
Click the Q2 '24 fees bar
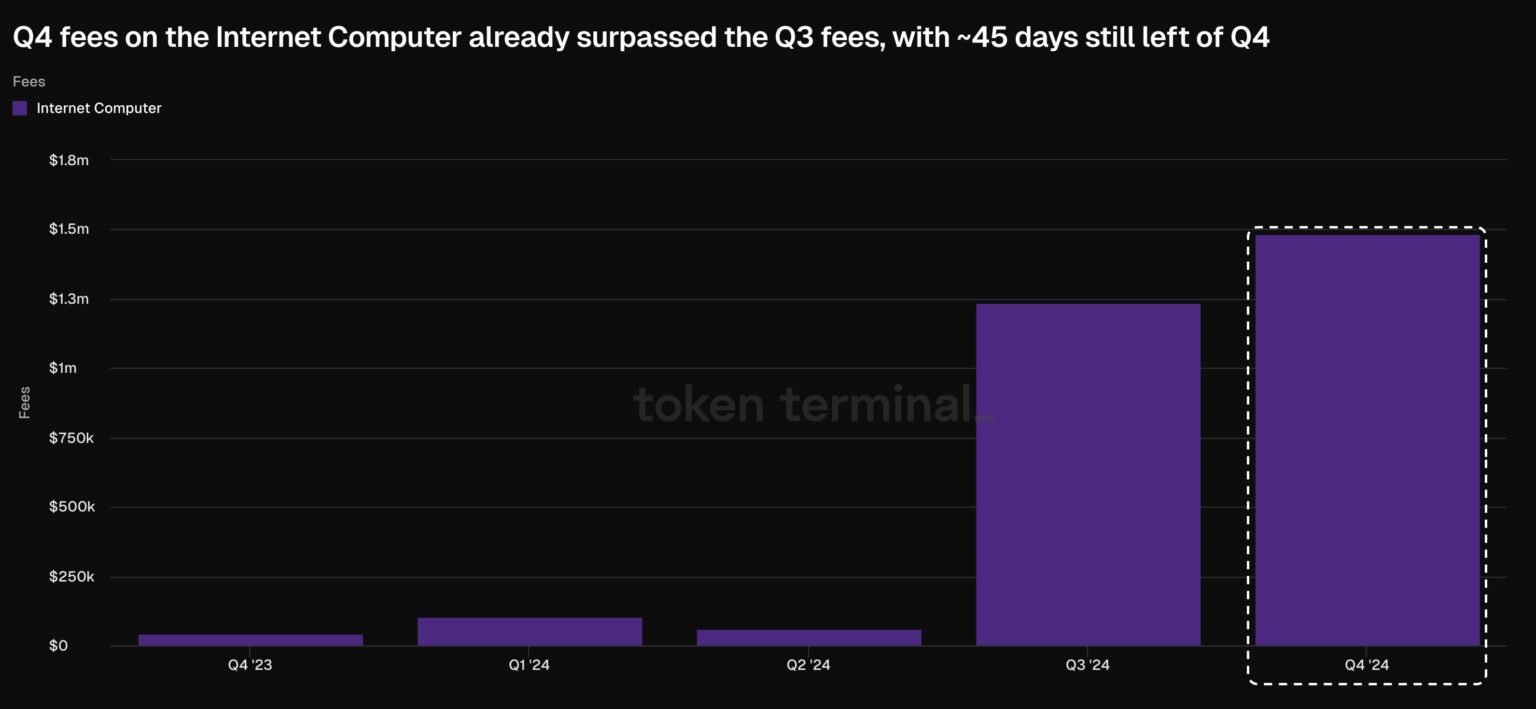pyautogui.click(x=808, y=638)
